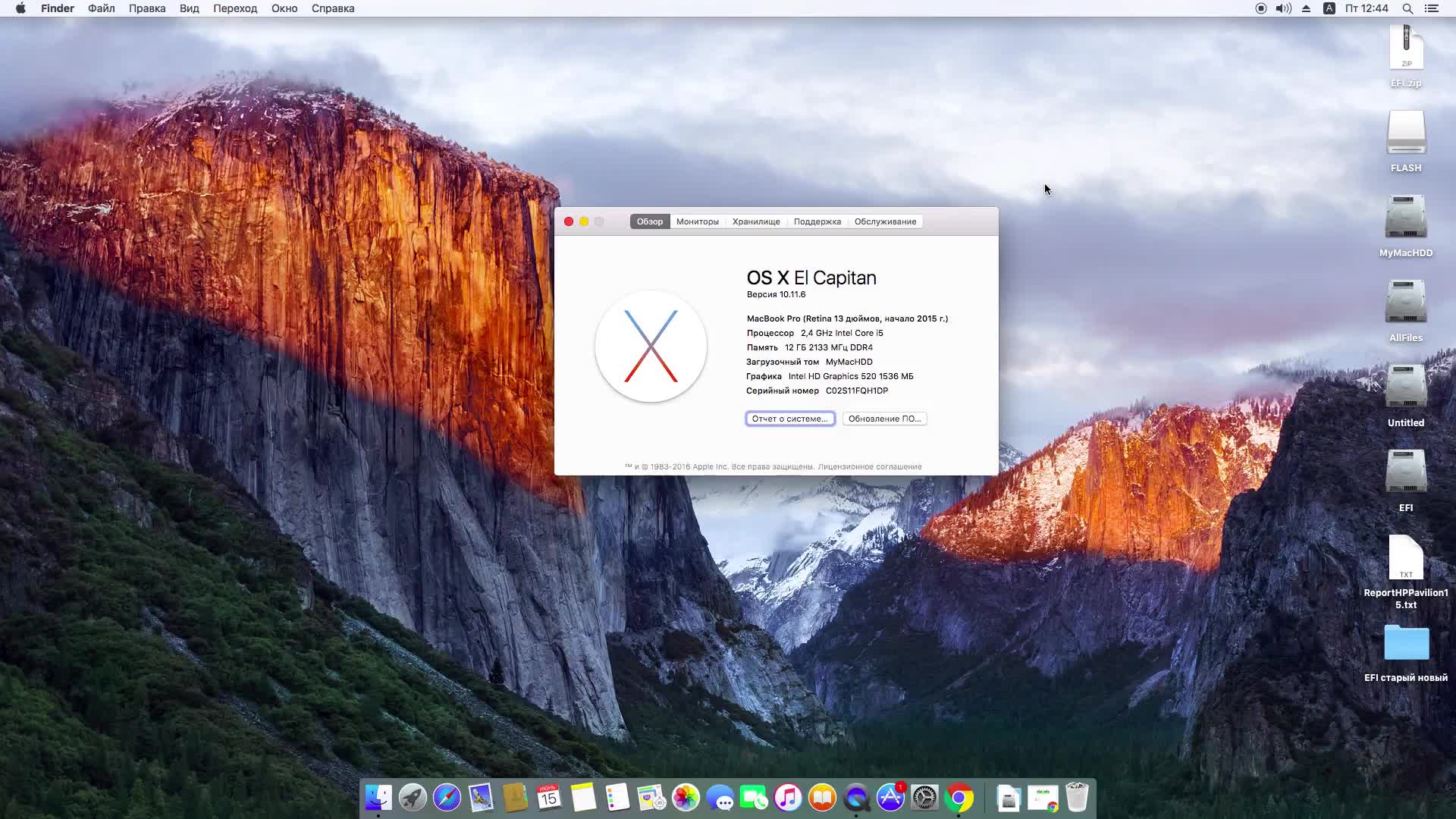Open the Apple menu
The width and height of the screenshot is (1456, 819).
click(x=20, y=8)
